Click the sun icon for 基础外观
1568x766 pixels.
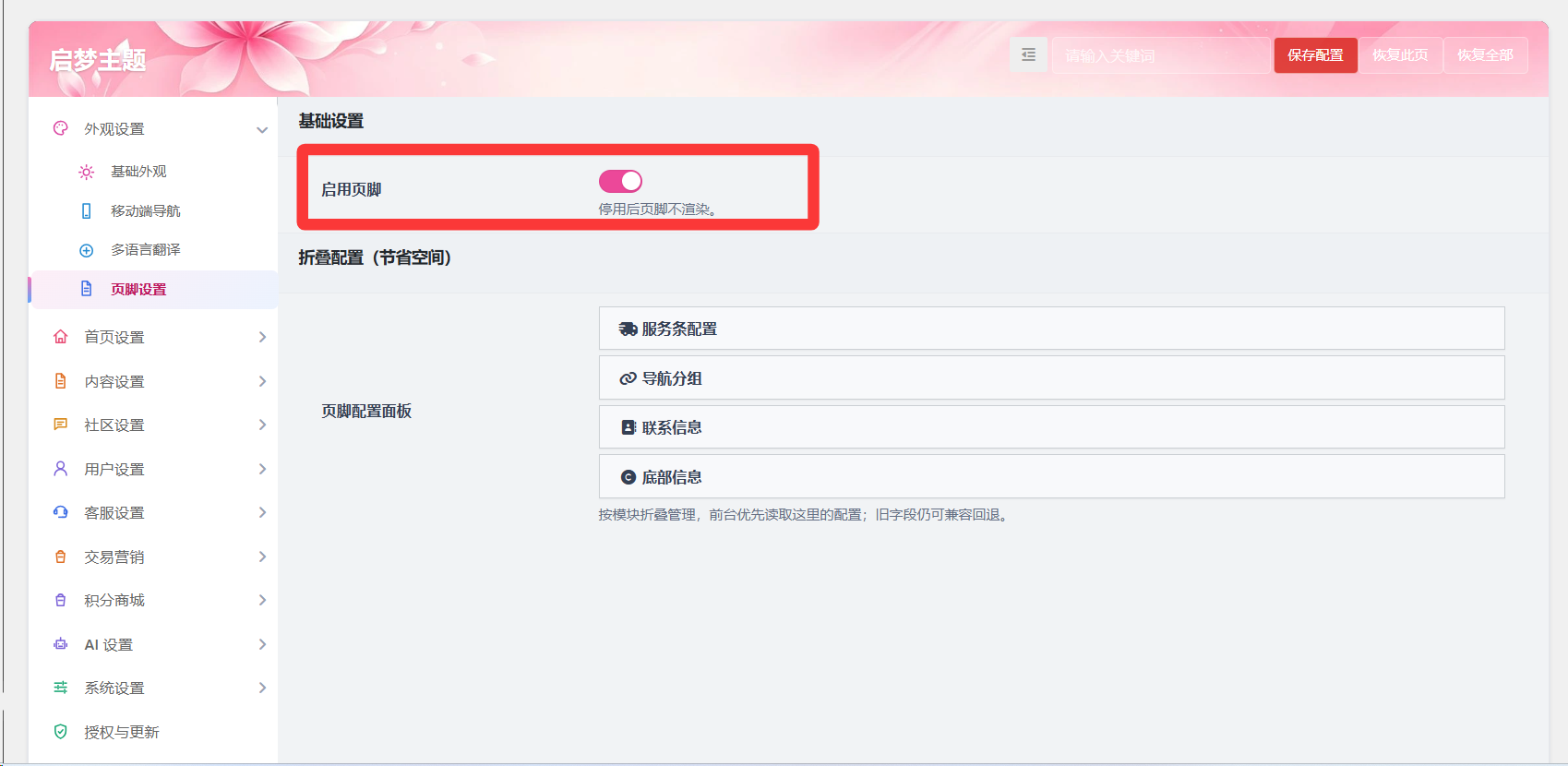pos(87,172)
